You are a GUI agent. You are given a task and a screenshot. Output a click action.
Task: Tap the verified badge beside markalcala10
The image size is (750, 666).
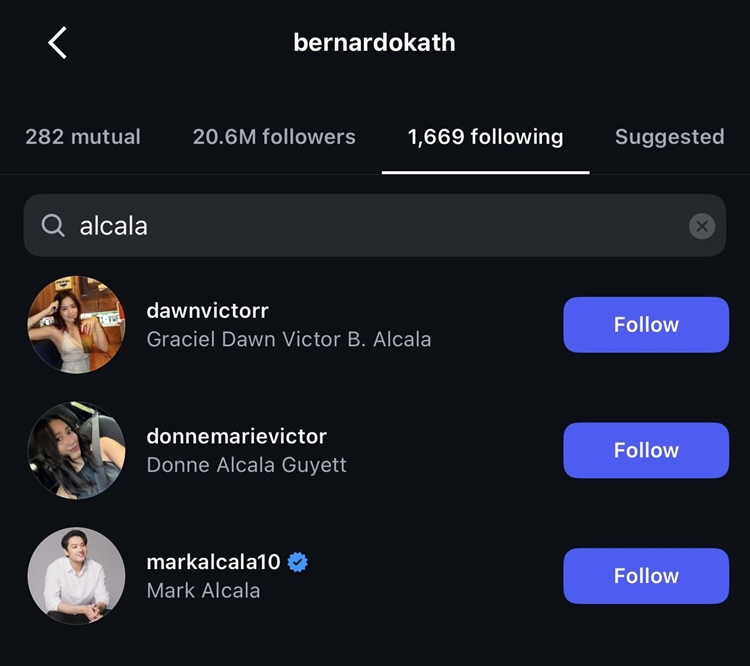tap(297, 562)
